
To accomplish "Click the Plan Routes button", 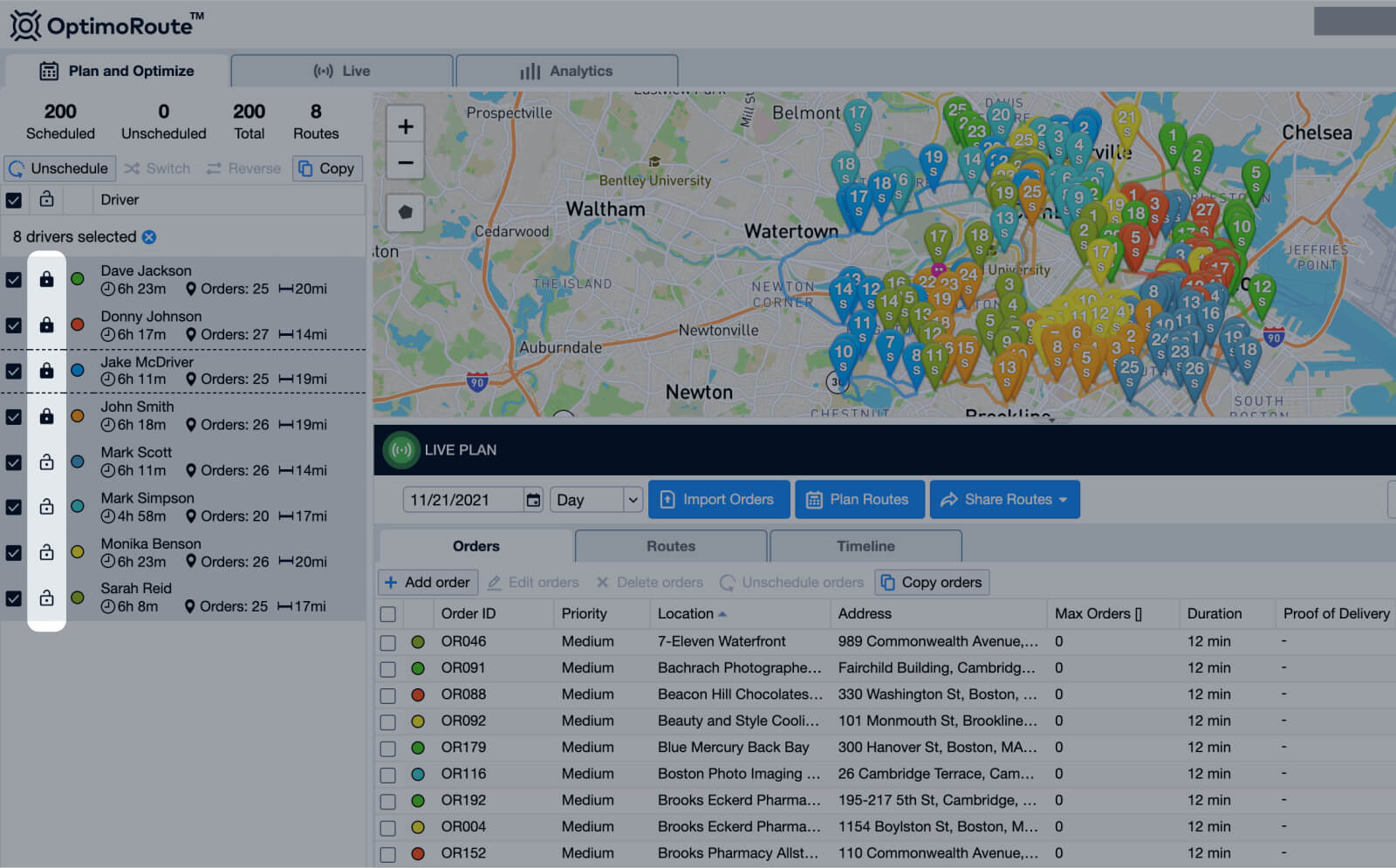I will pos(859,499).
